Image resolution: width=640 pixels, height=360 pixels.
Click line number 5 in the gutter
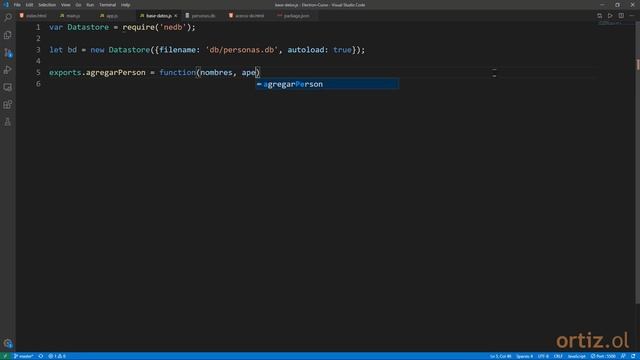38,73
